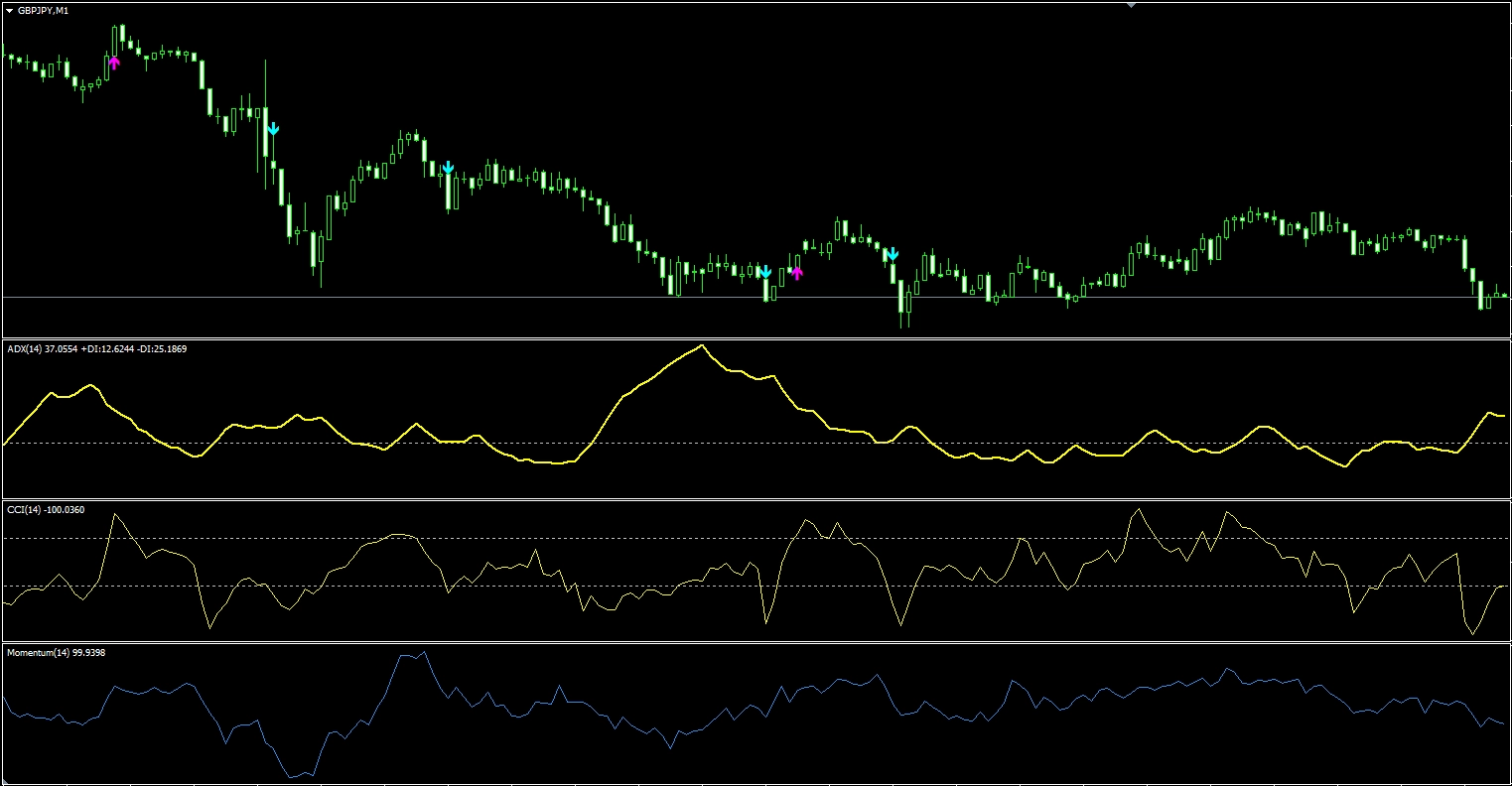Image resolution: width=1512 pixels, height=786 pixels.
Task: Select the first cyan down arrow signal
Action: (x=273, y=129)
